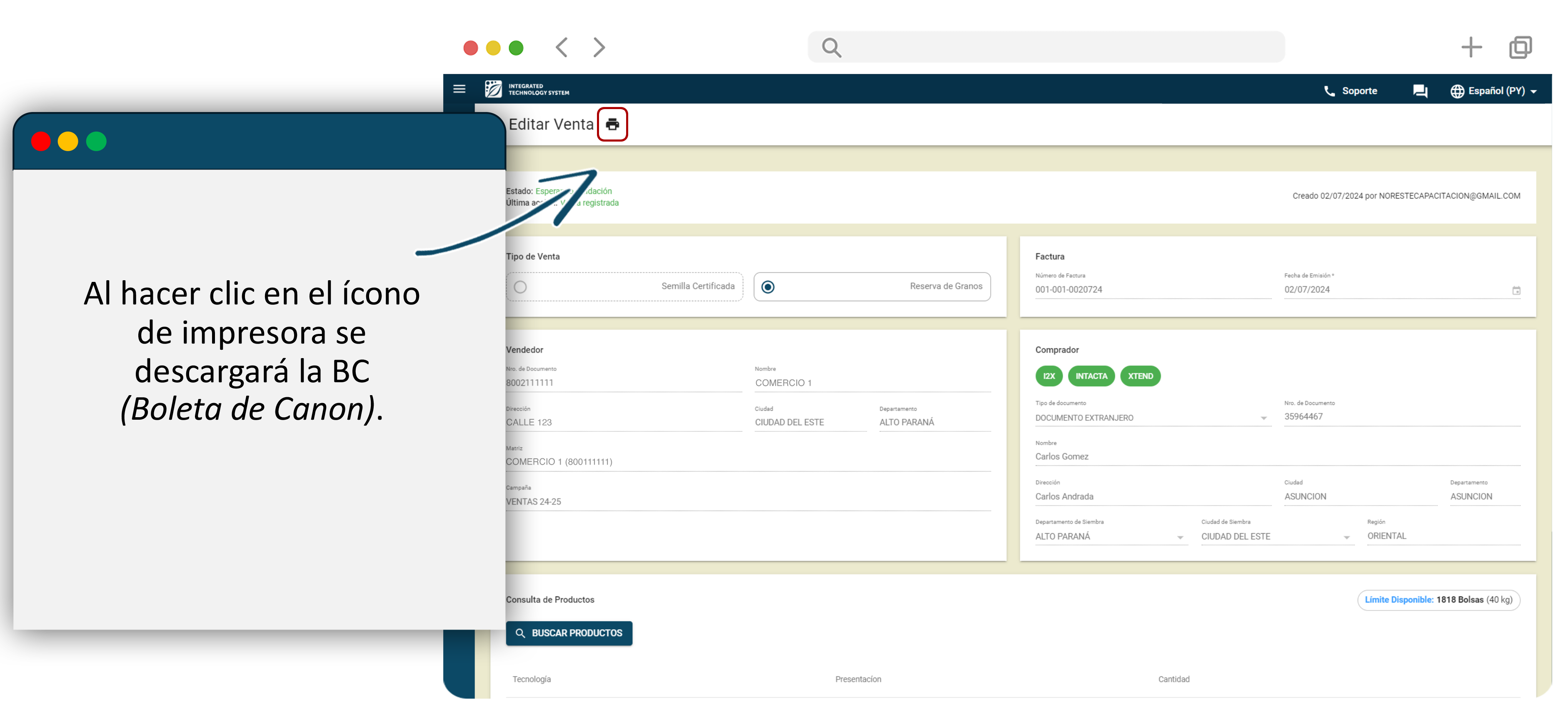
Task: Open the chat messages icon
Action: (x=1419, y=91)
